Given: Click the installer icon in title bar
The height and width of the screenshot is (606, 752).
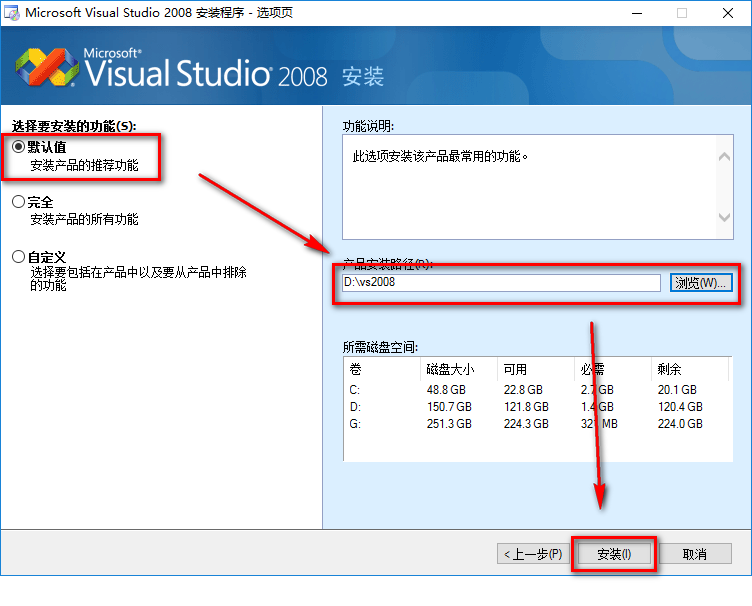Looking at the screenshot, I should click(x=12, y=13).
